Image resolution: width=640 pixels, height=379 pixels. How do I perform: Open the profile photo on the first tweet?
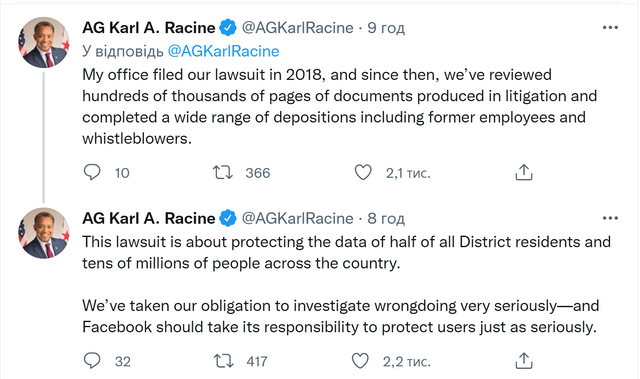(44, 42)
